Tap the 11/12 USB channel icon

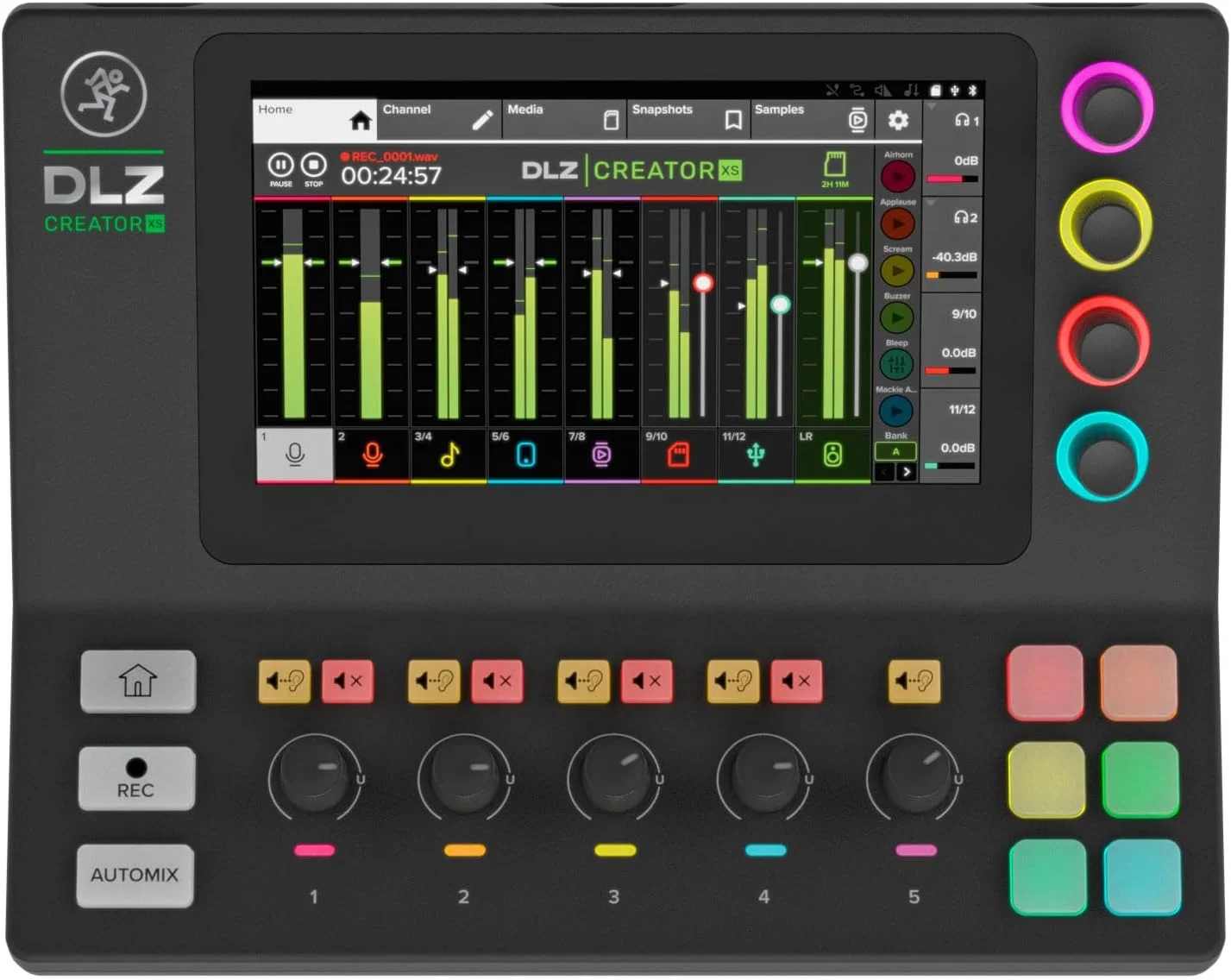coord(756,455)
